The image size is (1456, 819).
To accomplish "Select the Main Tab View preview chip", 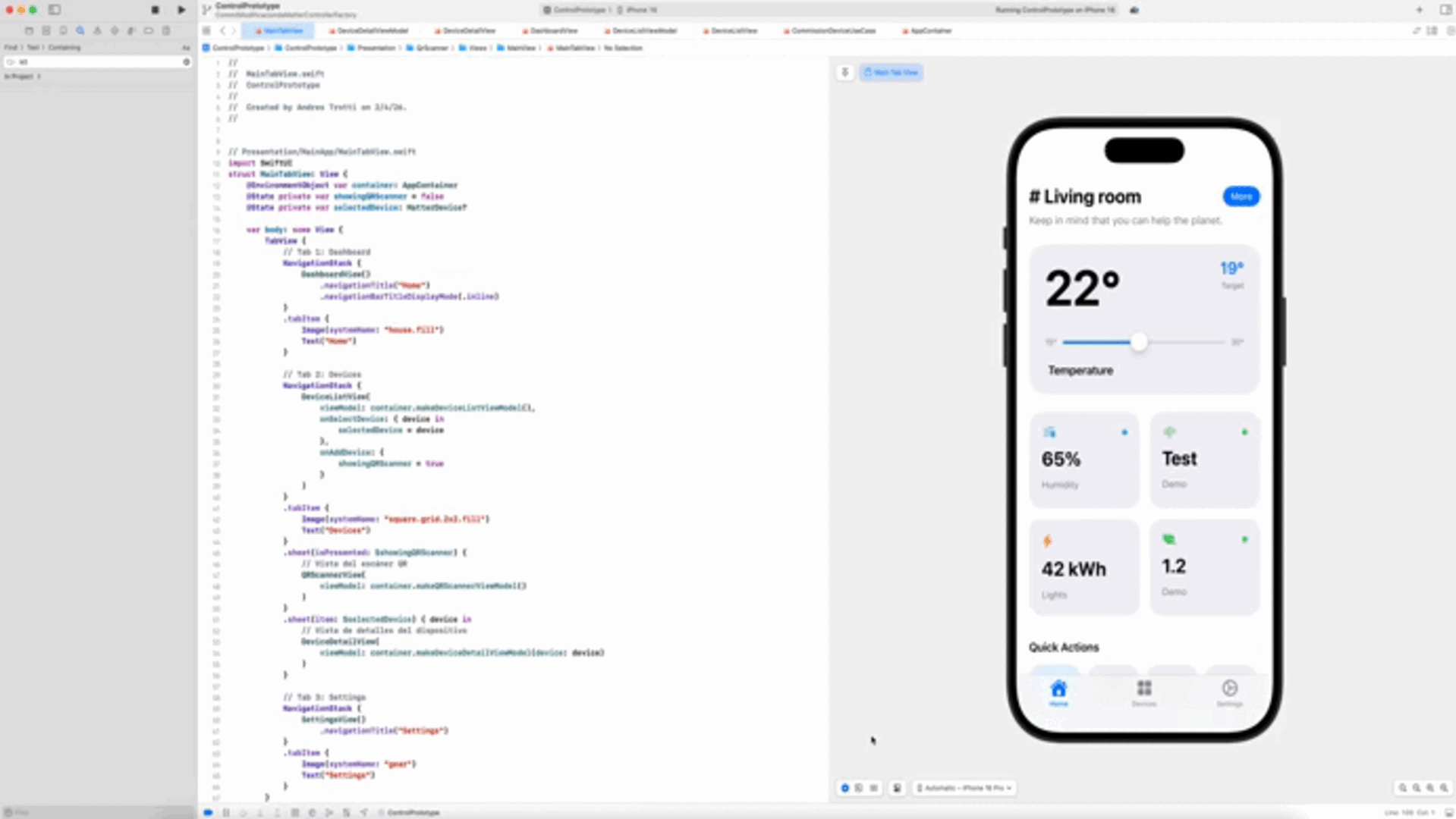I will [892, 73].
